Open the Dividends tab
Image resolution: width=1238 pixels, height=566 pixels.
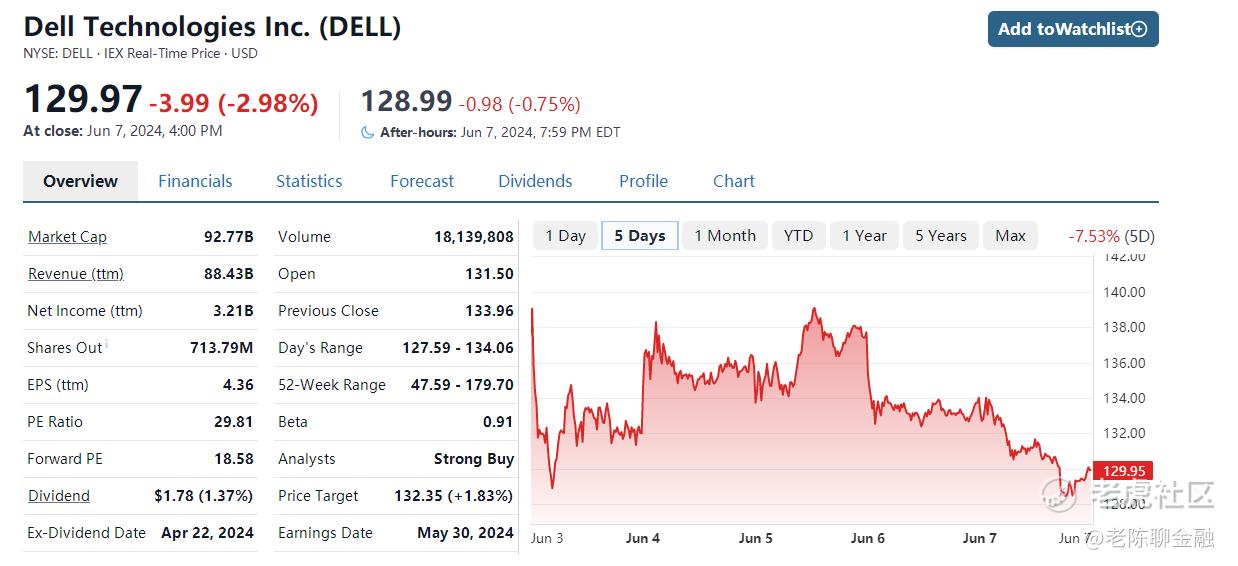point(535,181)
